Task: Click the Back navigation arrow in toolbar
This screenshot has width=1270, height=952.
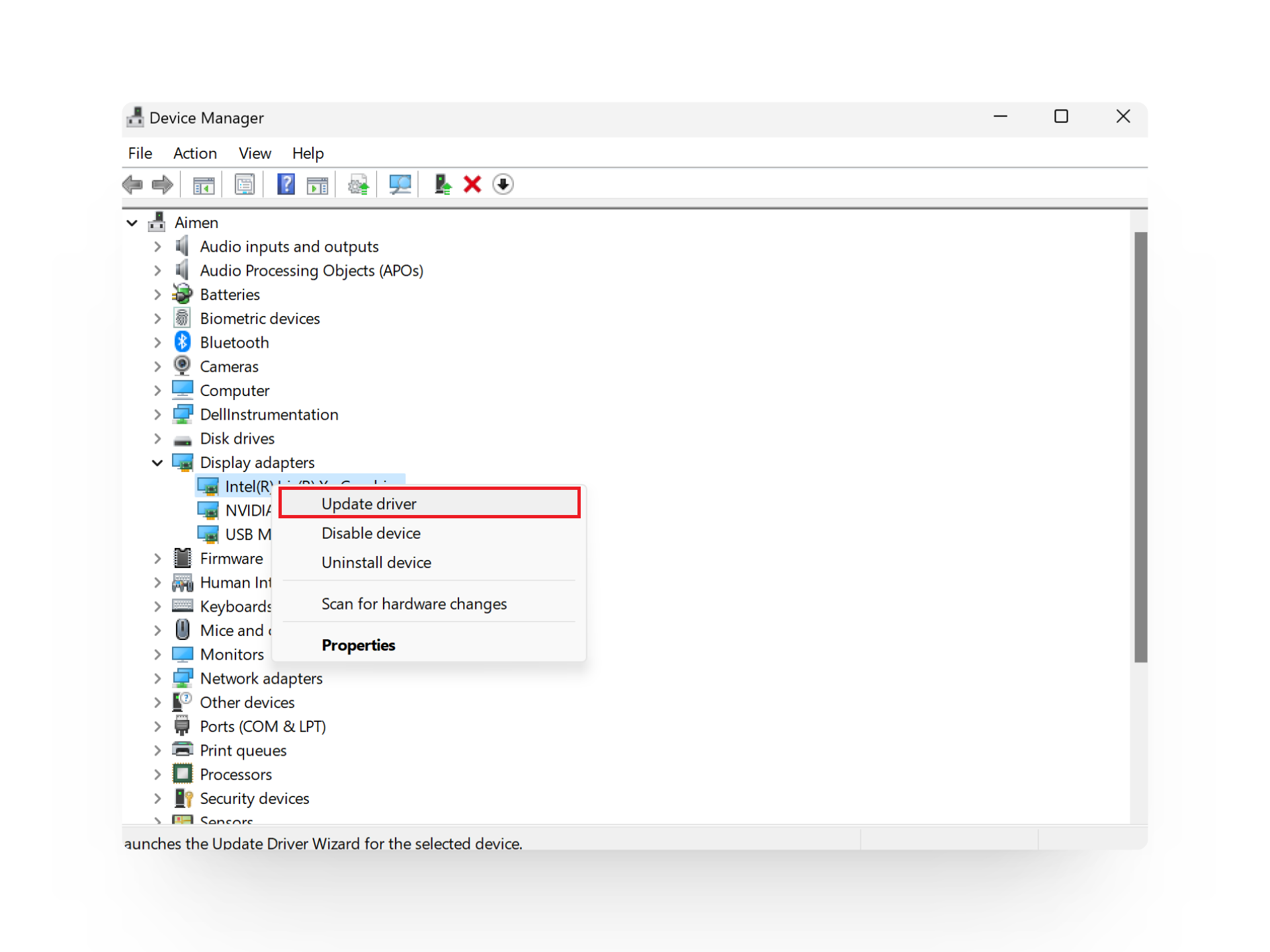Action: [x=132, y=184]
